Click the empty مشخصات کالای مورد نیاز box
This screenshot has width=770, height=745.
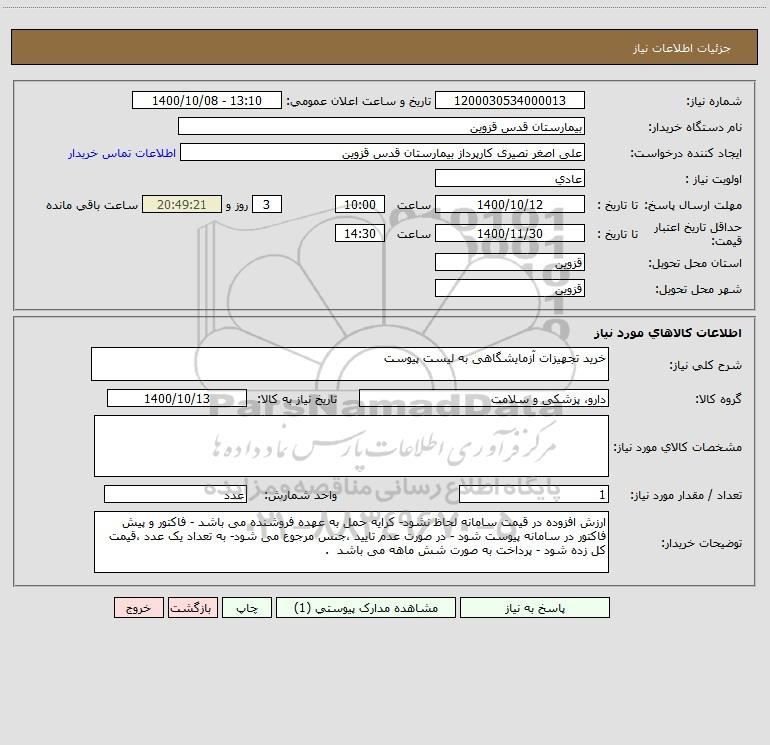tap(351, 446)
